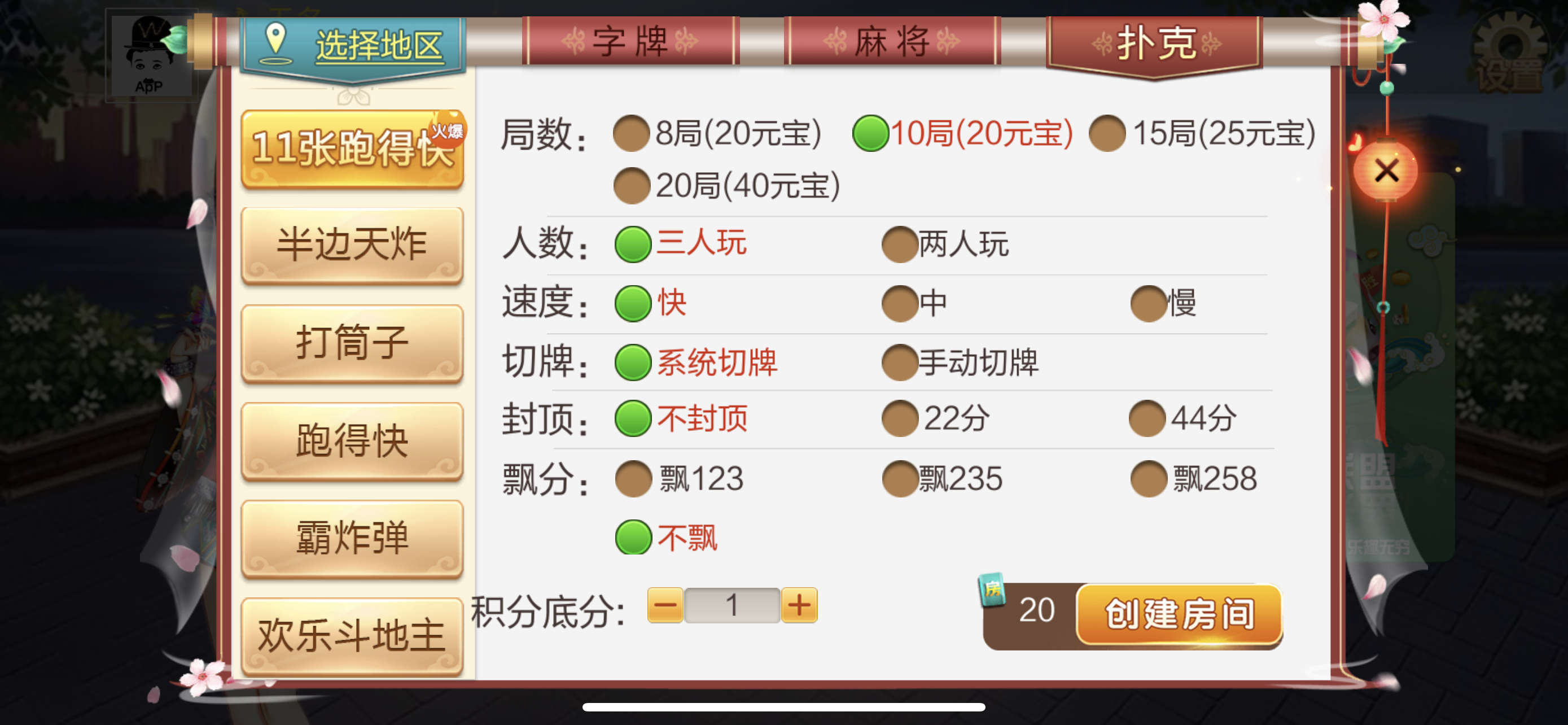Click the plus button for 积分底分
Image resolution: width=1568 pixels, height=725 pixels.
[x=799, y=606]
